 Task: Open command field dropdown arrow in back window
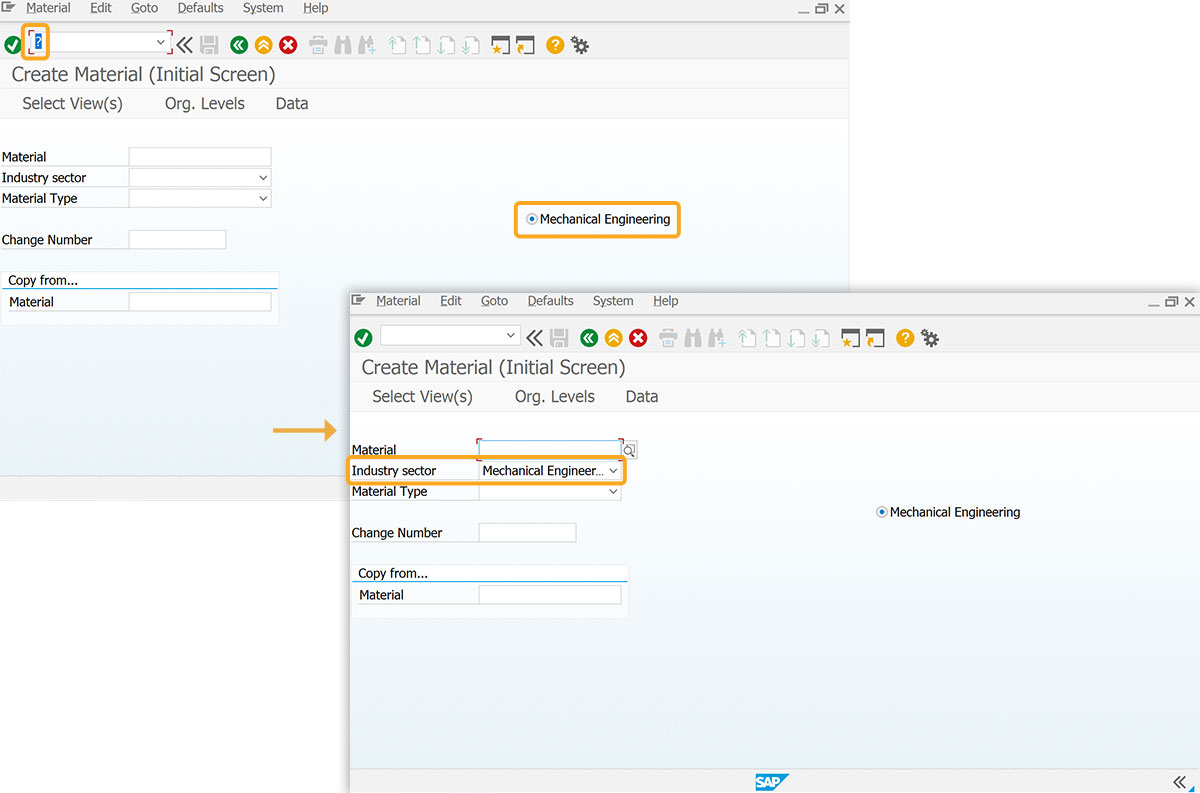[161, 42]
